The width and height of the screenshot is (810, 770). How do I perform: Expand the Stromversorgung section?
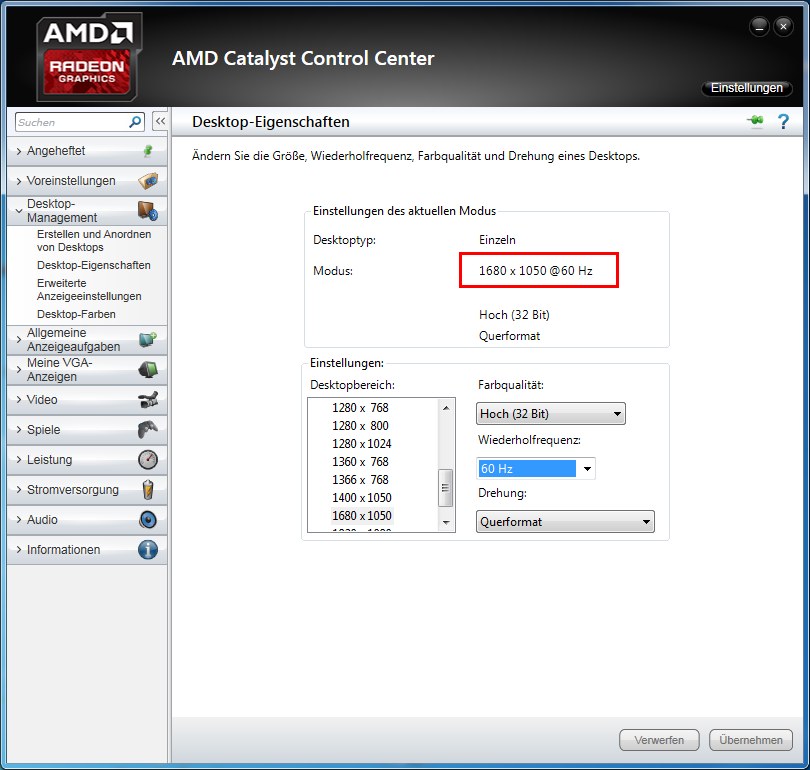click(x=19, y=490)
